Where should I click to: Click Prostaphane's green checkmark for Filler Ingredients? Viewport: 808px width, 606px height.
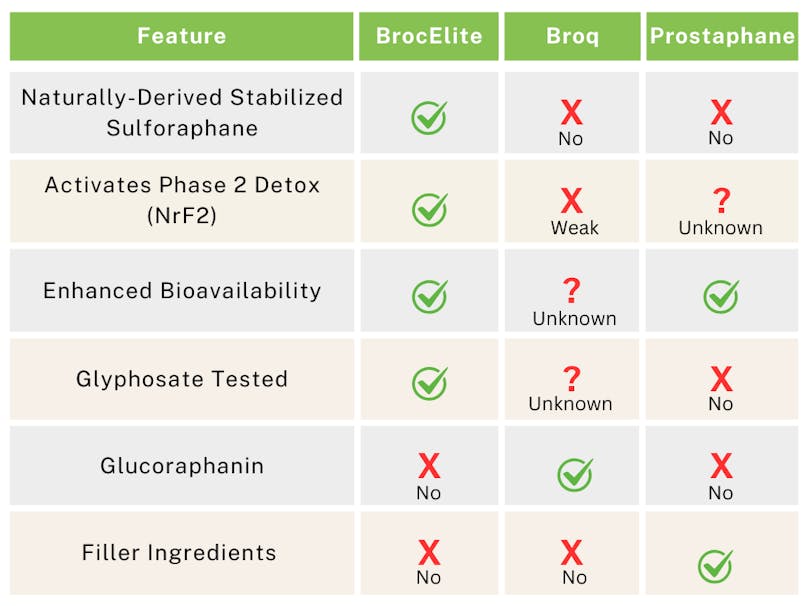pos(715,566)
